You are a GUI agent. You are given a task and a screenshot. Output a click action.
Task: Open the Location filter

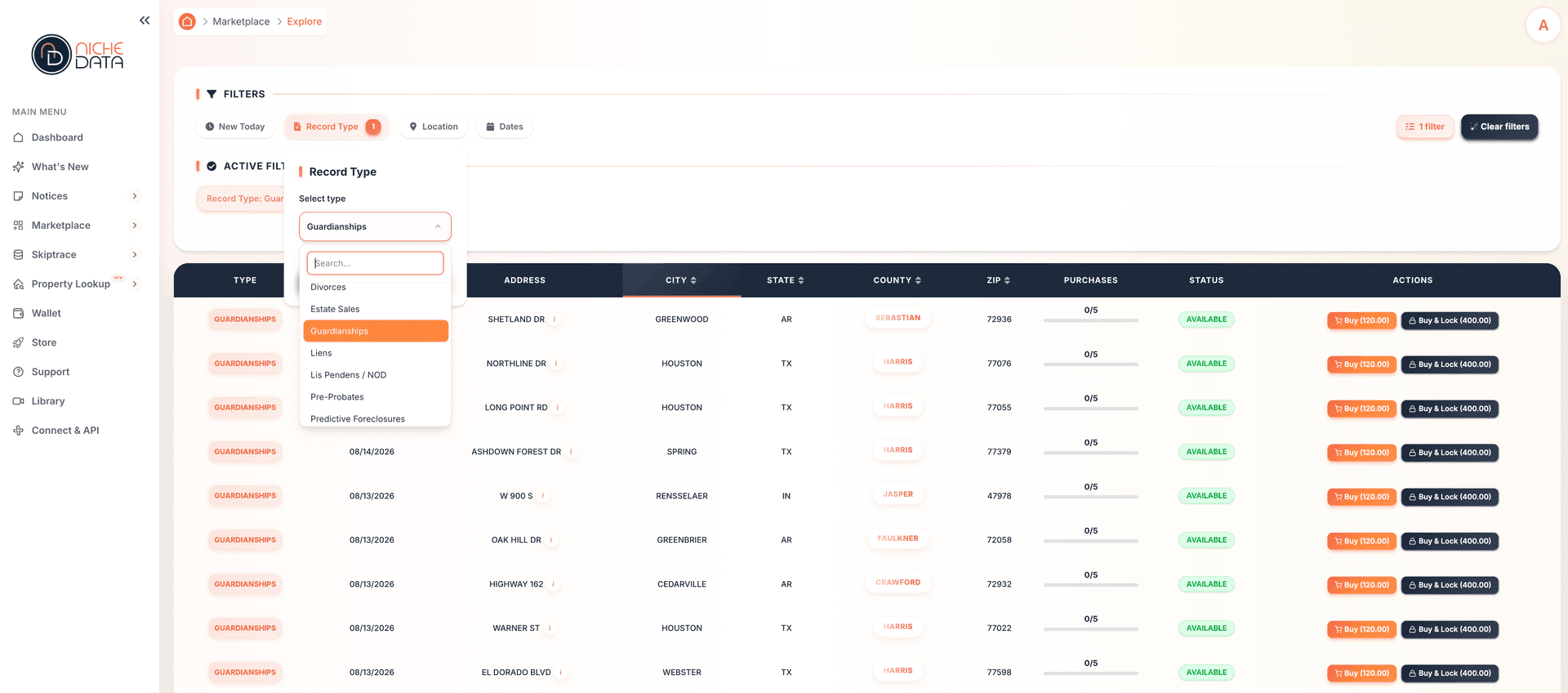434,127
